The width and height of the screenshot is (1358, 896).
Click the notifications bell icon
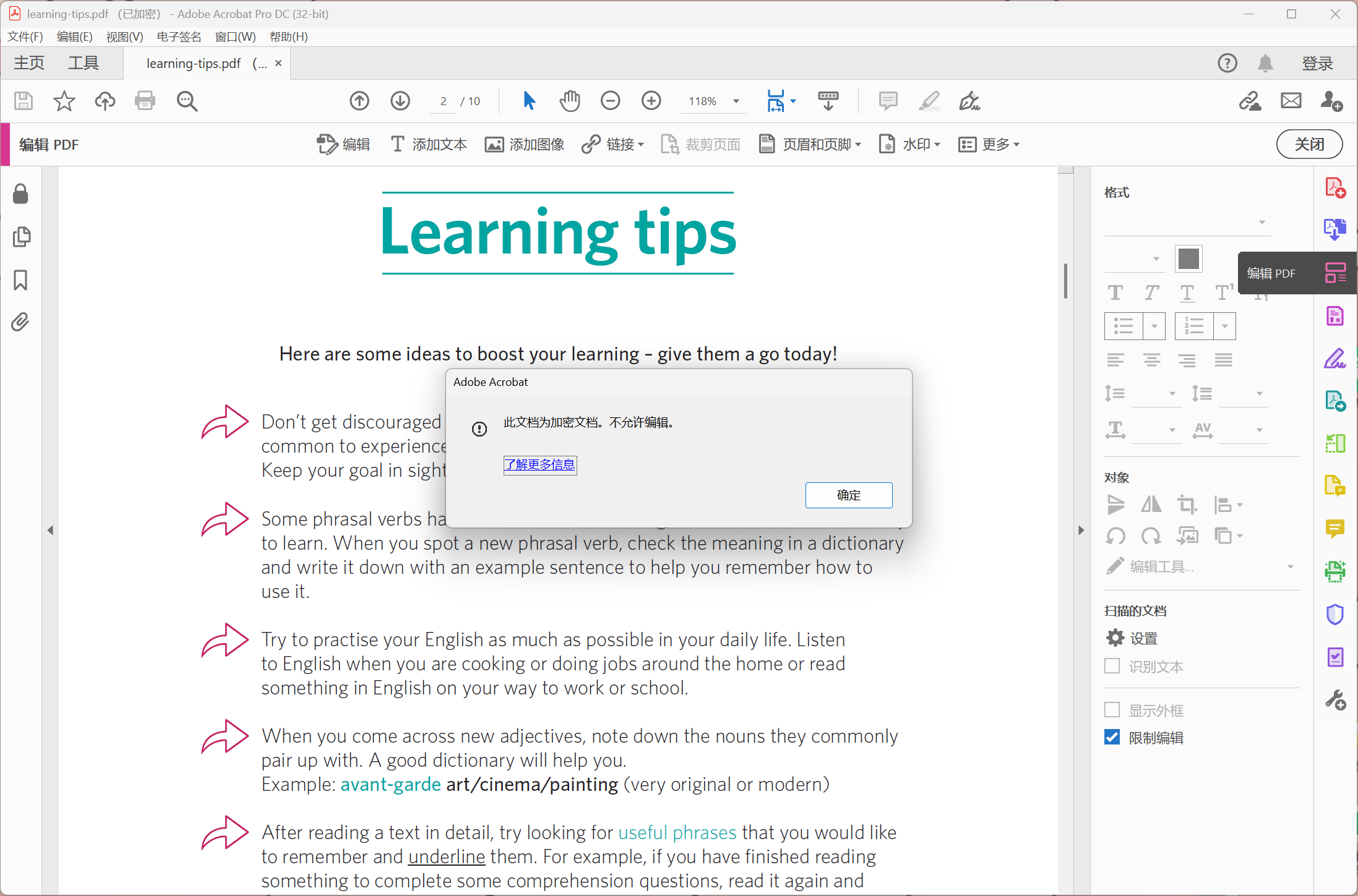tap(1265, 63)
